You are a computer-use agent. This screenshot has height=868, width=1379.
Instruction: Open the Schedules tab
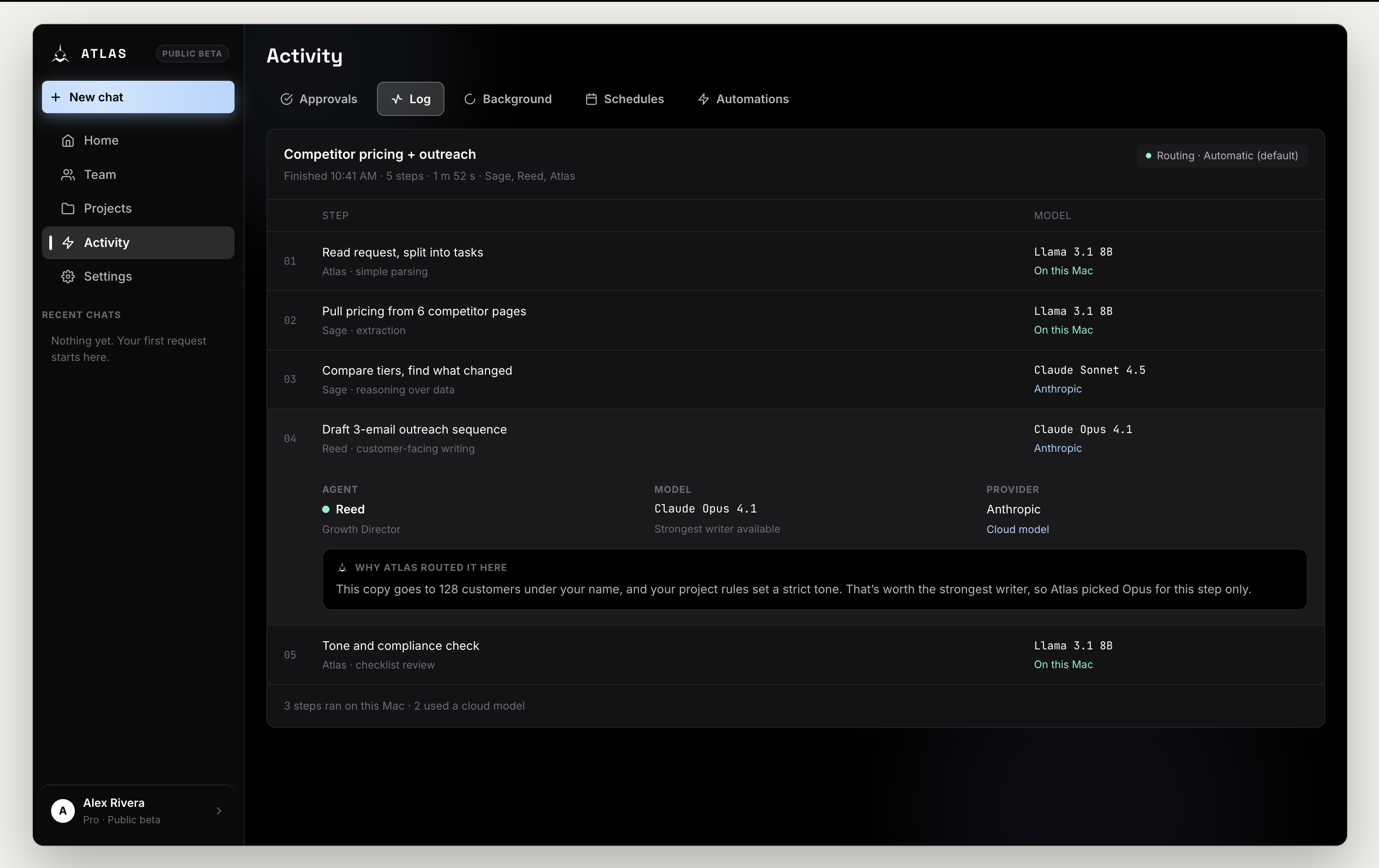(624, 99)
